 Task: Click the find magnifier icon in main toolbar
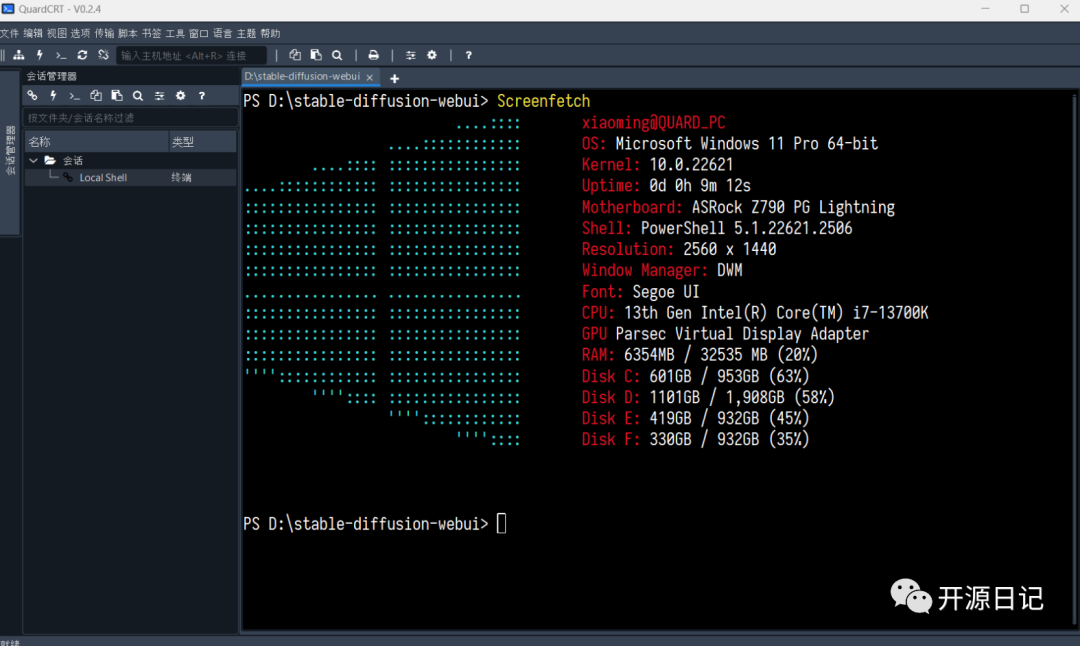(337, 55)
